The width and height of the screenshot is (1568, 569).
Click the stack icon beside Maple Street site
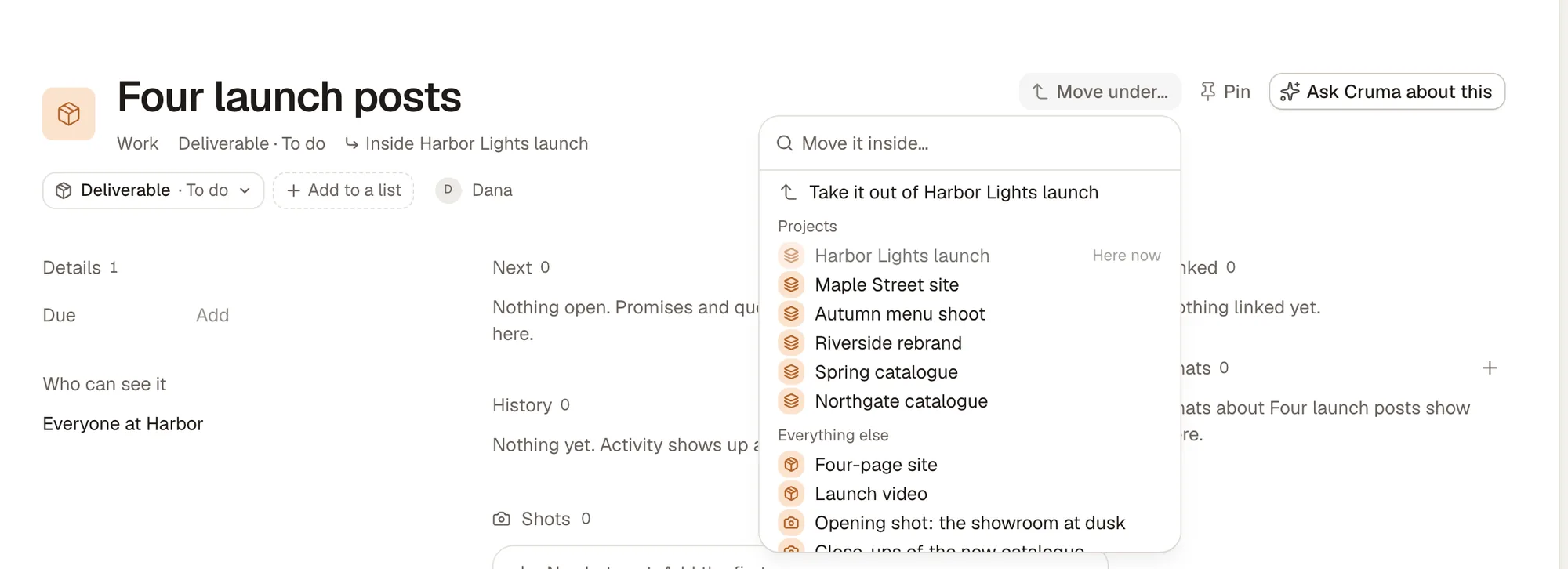click(791, 284)
